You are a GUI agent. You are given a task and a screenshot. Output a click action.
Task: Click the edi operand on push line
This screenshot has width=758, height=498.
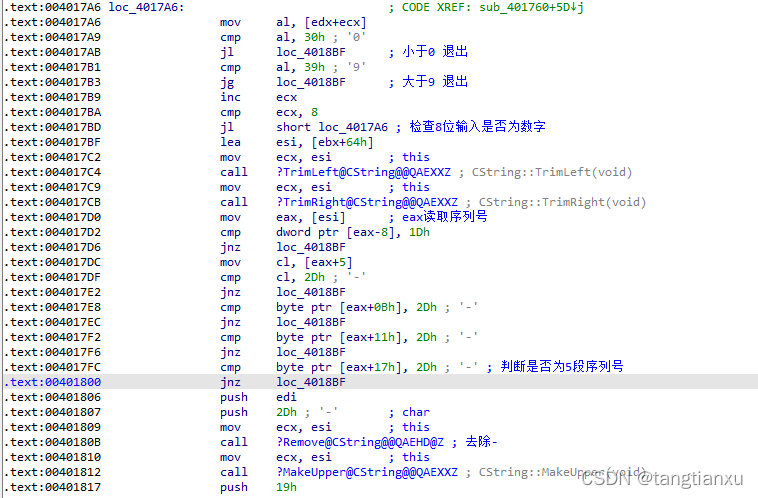tap(286, 397)
